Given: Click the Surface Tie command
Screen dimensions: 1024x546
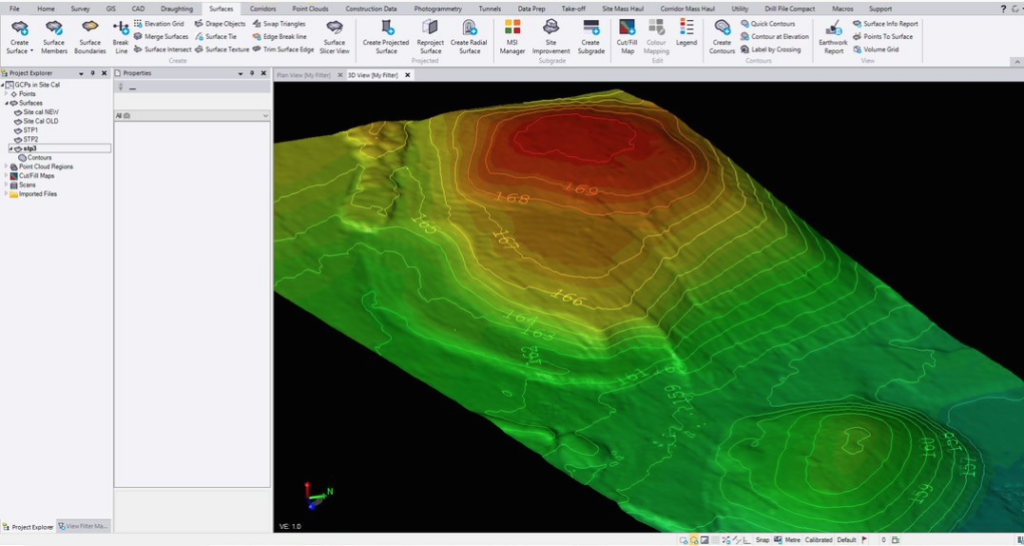Looking at the screenshot, I should (x=216, y=37).
